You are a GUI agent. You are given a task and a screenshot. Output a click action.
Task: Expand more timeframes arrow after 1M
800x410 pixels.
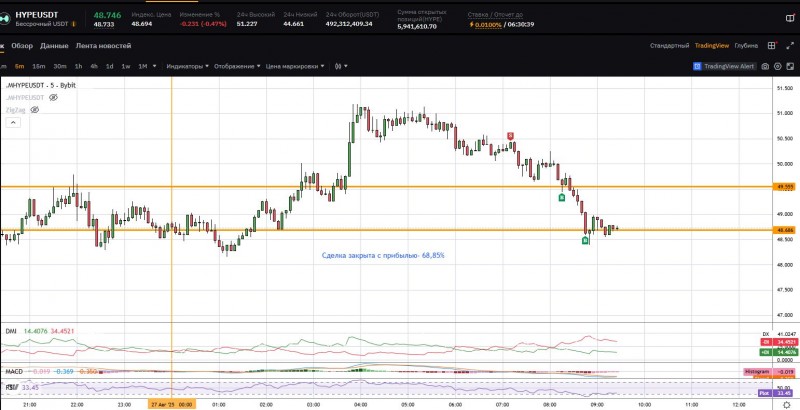pyautogui.click(x=155, y=66)
